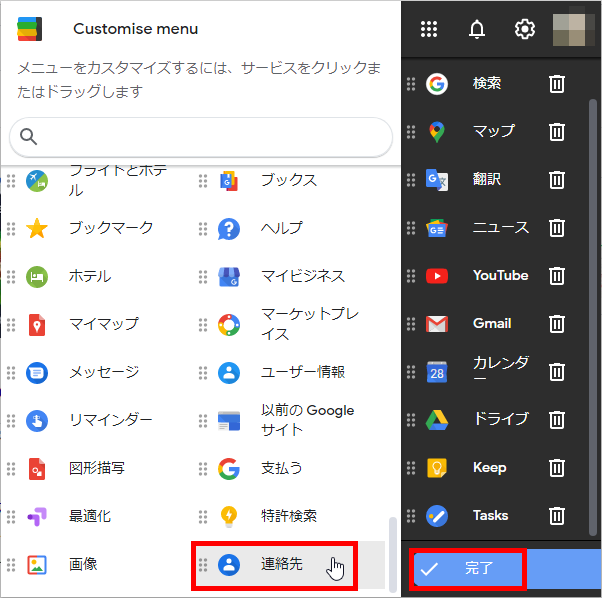
Task: Add the メッセージ chat icon
Action: (37, 373)
